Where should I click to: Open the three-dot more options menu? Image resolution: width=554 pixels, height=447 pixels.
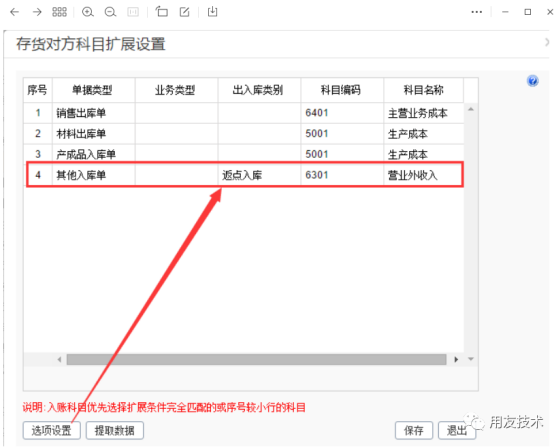pos(477,12)
